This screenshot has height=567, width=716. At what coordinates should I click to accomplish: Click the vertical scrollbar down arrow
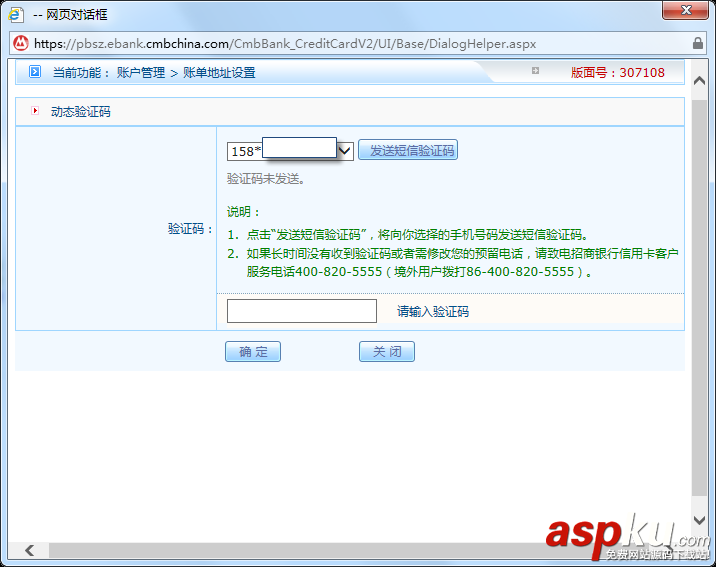(x=699, y=520)
